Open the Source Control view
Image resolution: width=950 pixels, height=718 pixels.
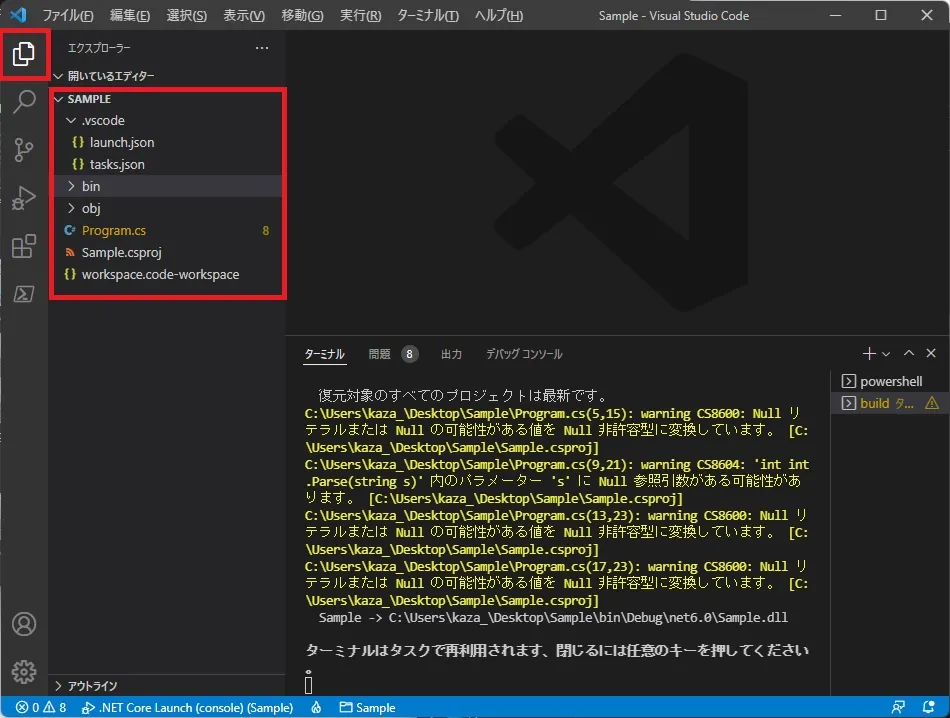tap(24, 151)
